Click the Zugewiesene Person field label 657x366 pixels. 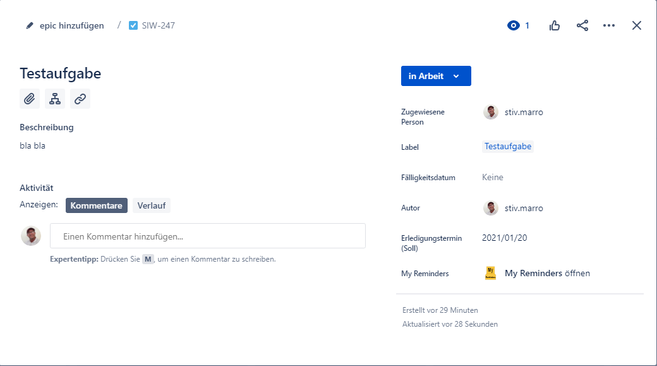pos(423,117)
